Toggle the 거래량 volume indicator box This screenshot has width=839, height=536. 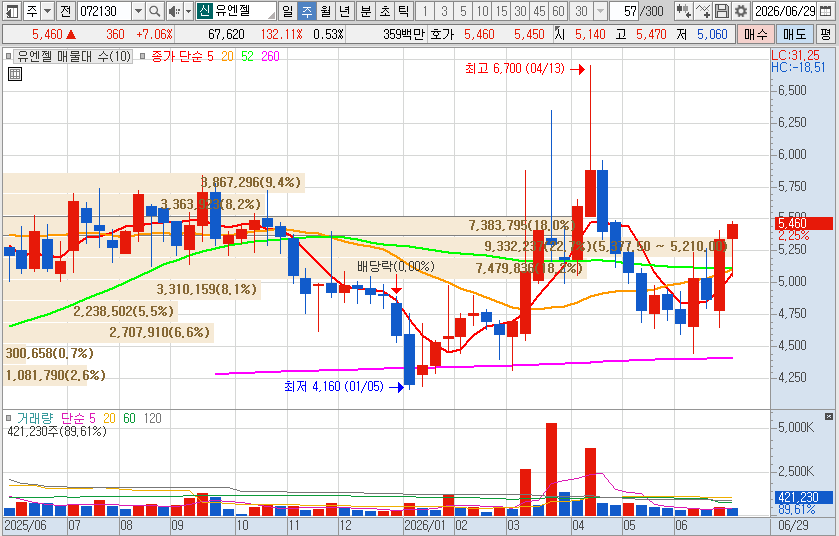click(x=8, y=418)
